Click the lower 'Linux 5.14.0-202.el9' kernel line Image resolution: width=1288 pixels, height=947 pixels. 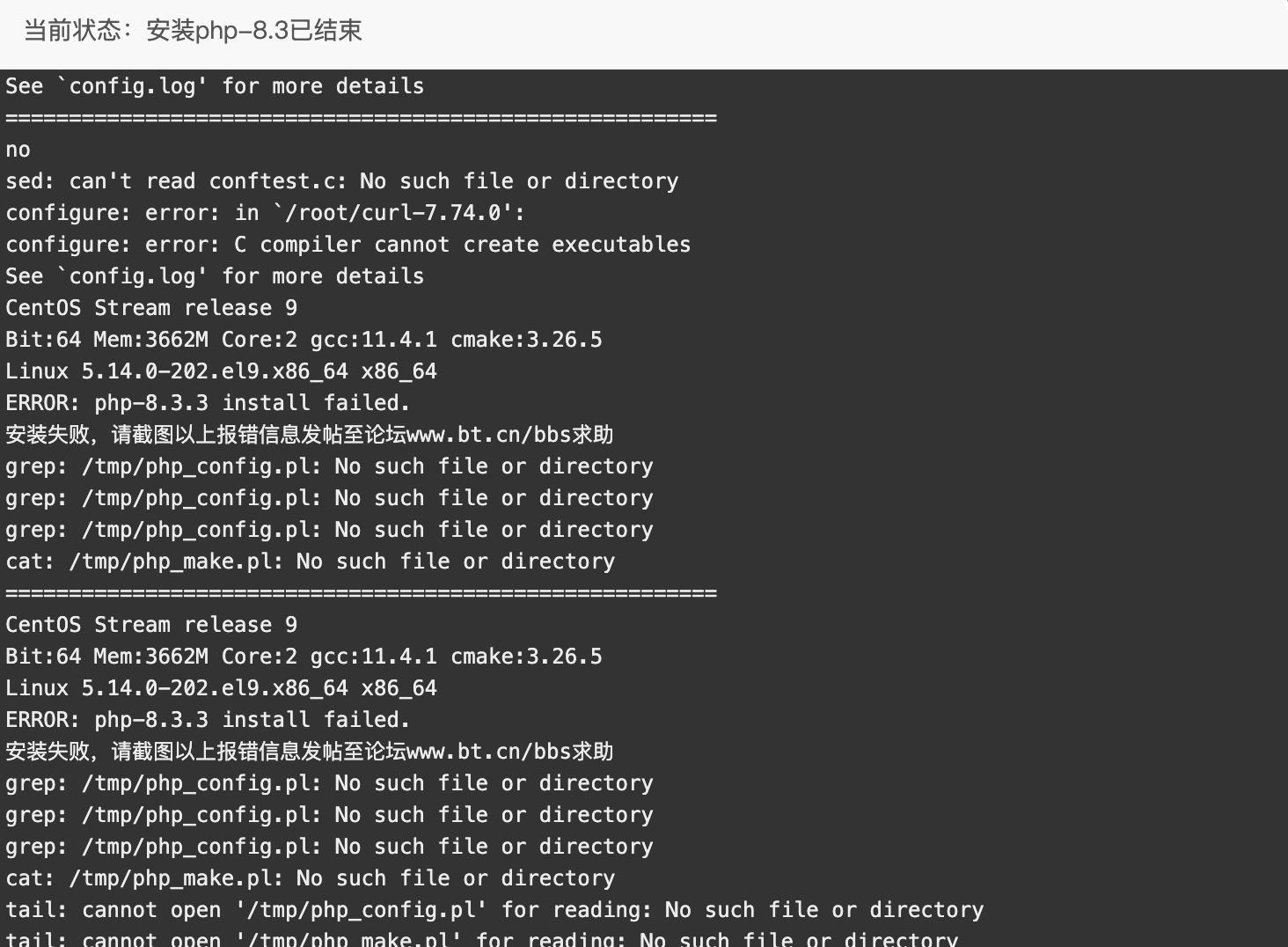222,688
